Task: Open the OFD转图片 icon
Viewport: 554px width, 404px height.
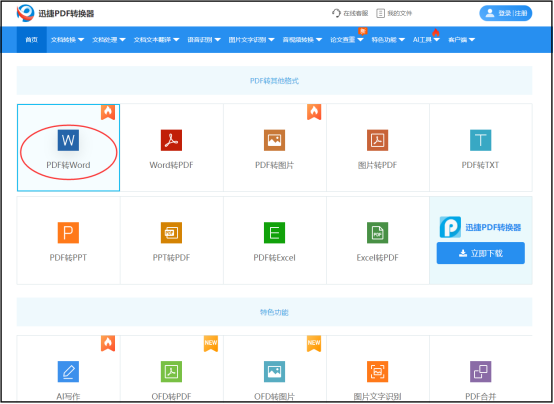Action: (275, 371)
